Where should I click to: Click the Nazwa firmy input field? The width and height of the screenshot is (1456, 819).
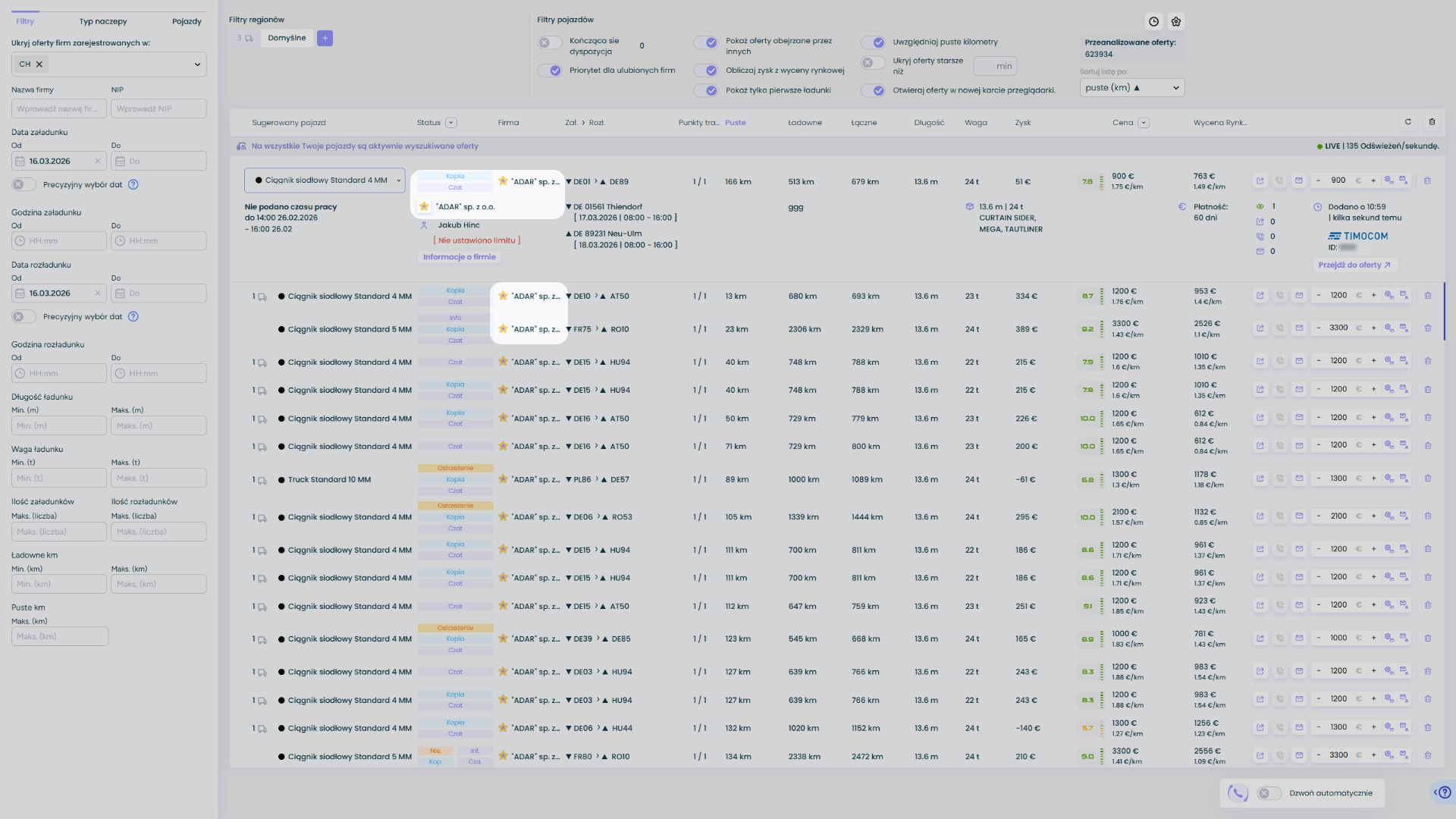[x=58, y=109]
